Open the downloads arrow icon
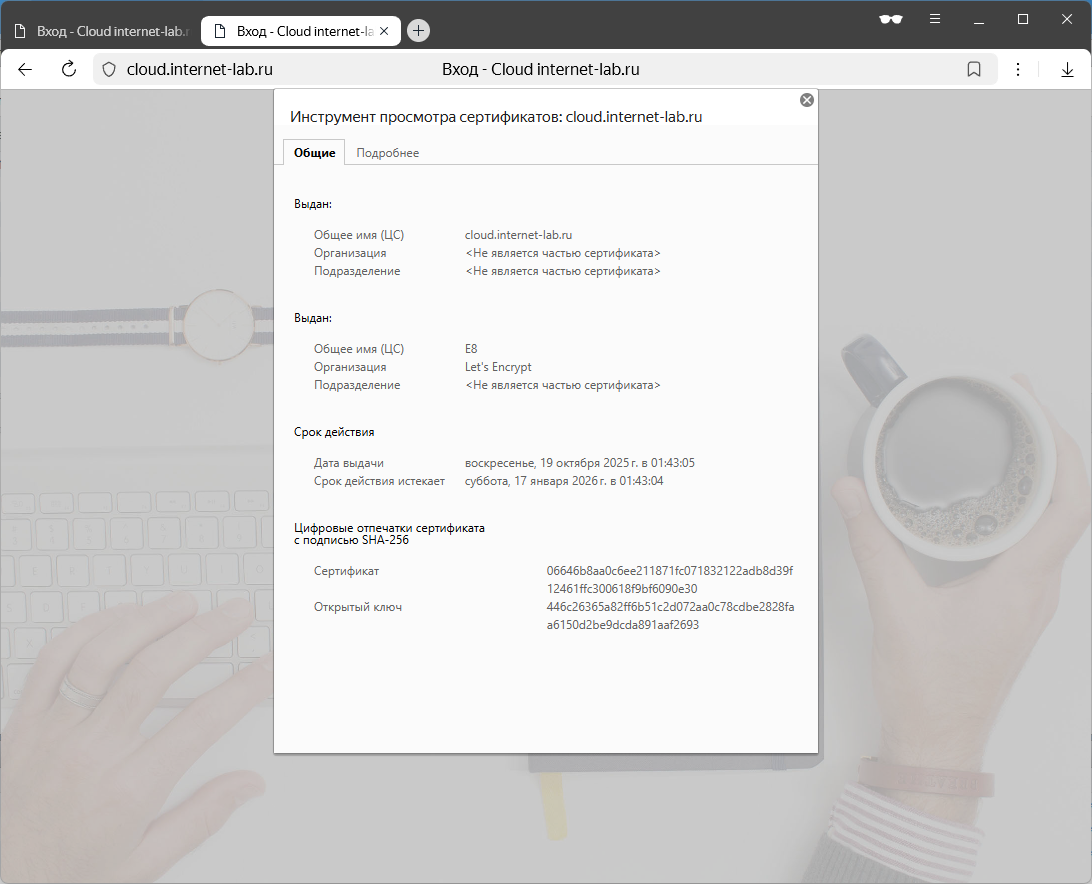 (x=1067, y=69)
